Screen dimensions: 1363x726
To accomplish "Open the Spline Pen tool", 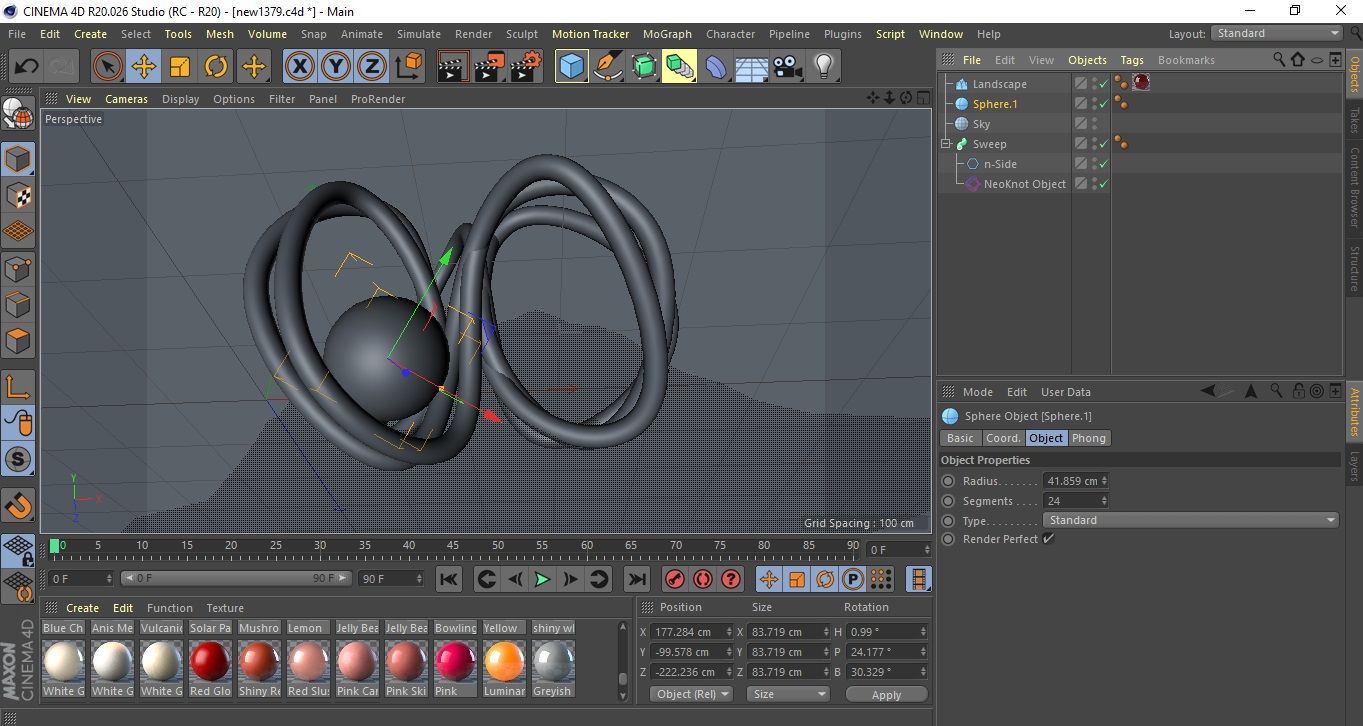I will click(x=607, y=67).
